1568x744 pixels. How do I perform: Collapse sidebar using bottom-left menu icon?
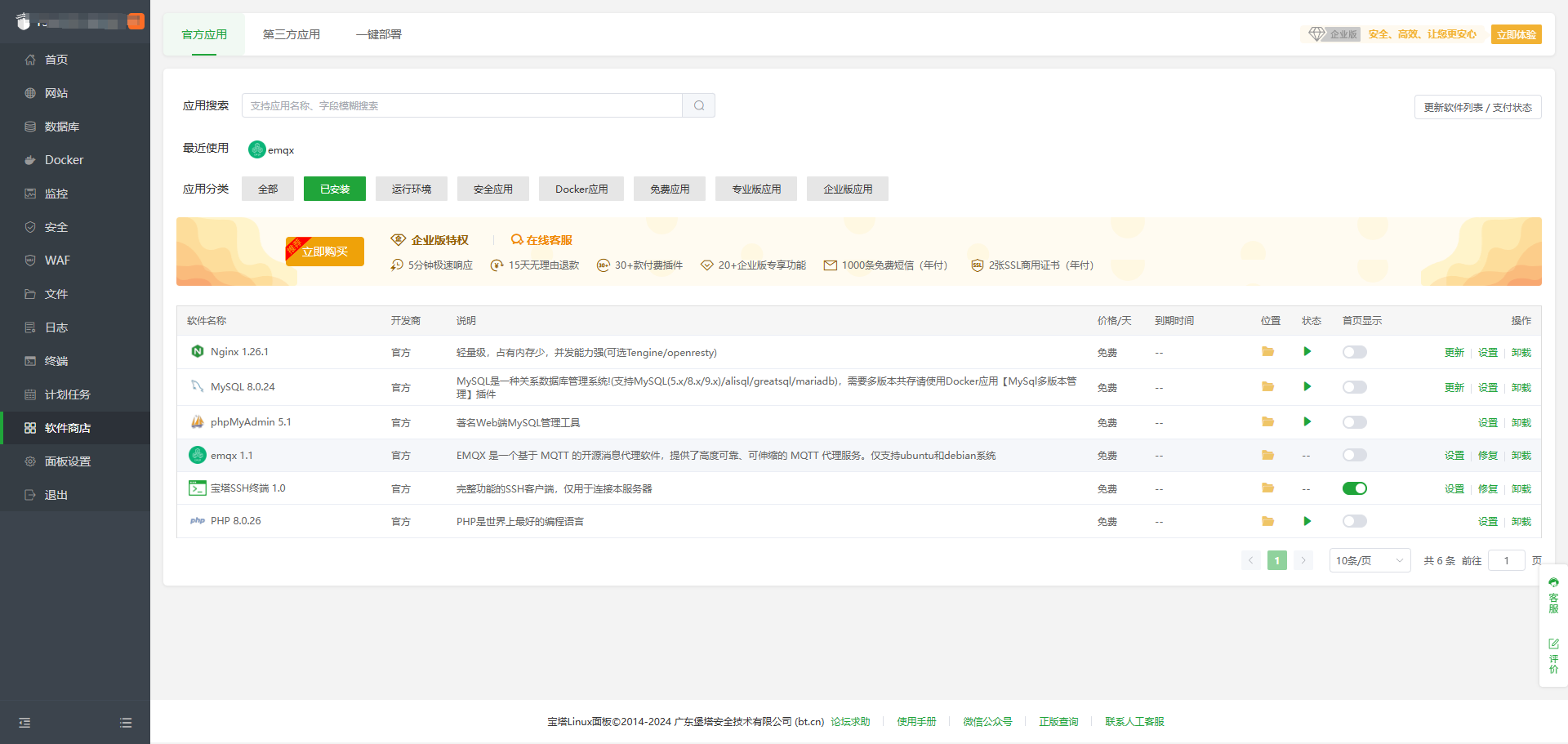tap(24, 723)
